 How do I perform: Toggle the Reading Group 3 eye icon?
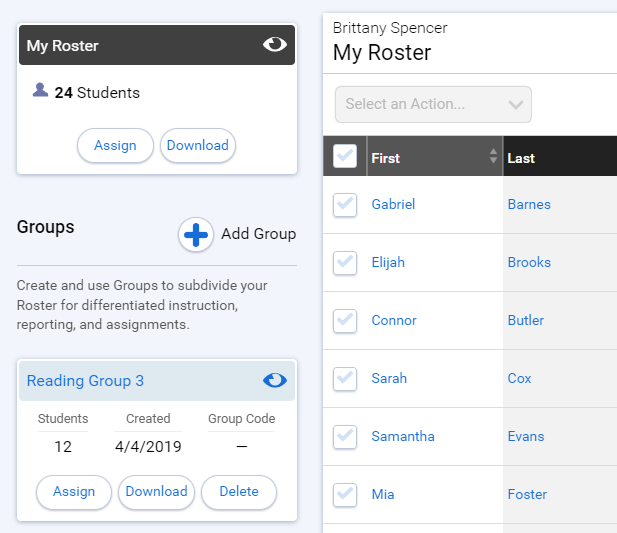(x=275, y=380)
